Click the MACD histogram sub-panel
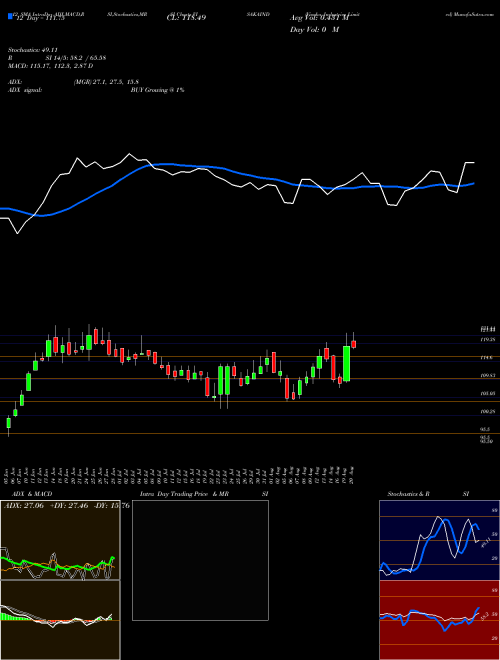This screenshot has width=500, height=660. pyautogui.click(x=60, y=620)
